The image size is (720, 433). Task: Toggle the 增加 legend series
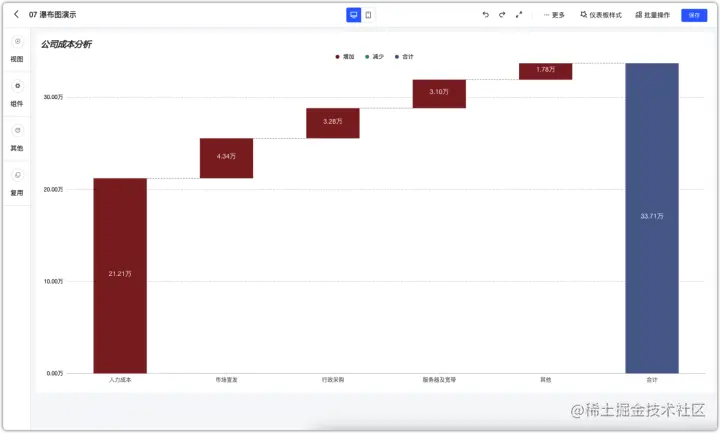click(x=345, y=57)
